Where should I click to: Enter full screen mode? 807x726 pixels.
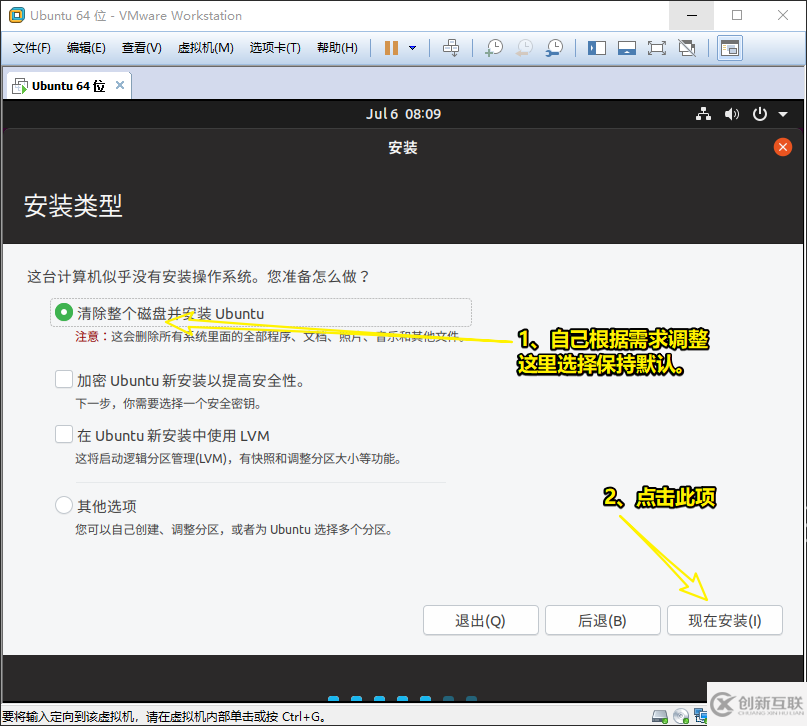pyautogui.click(x=656, y=48)
